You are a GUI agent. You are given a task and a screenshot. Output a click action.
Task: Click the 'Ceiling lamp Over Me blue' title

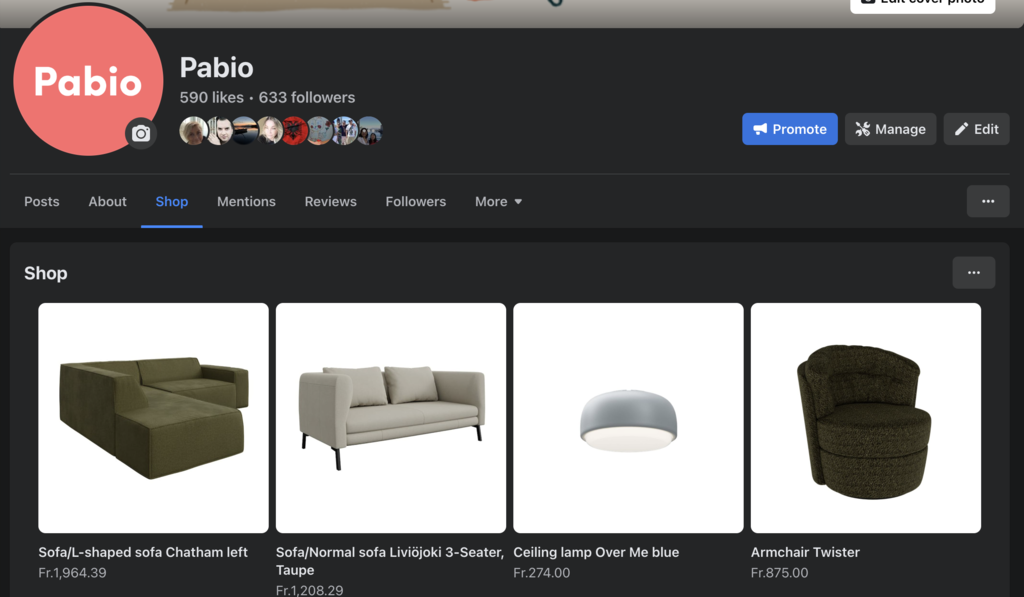click(x=596, y=552)
